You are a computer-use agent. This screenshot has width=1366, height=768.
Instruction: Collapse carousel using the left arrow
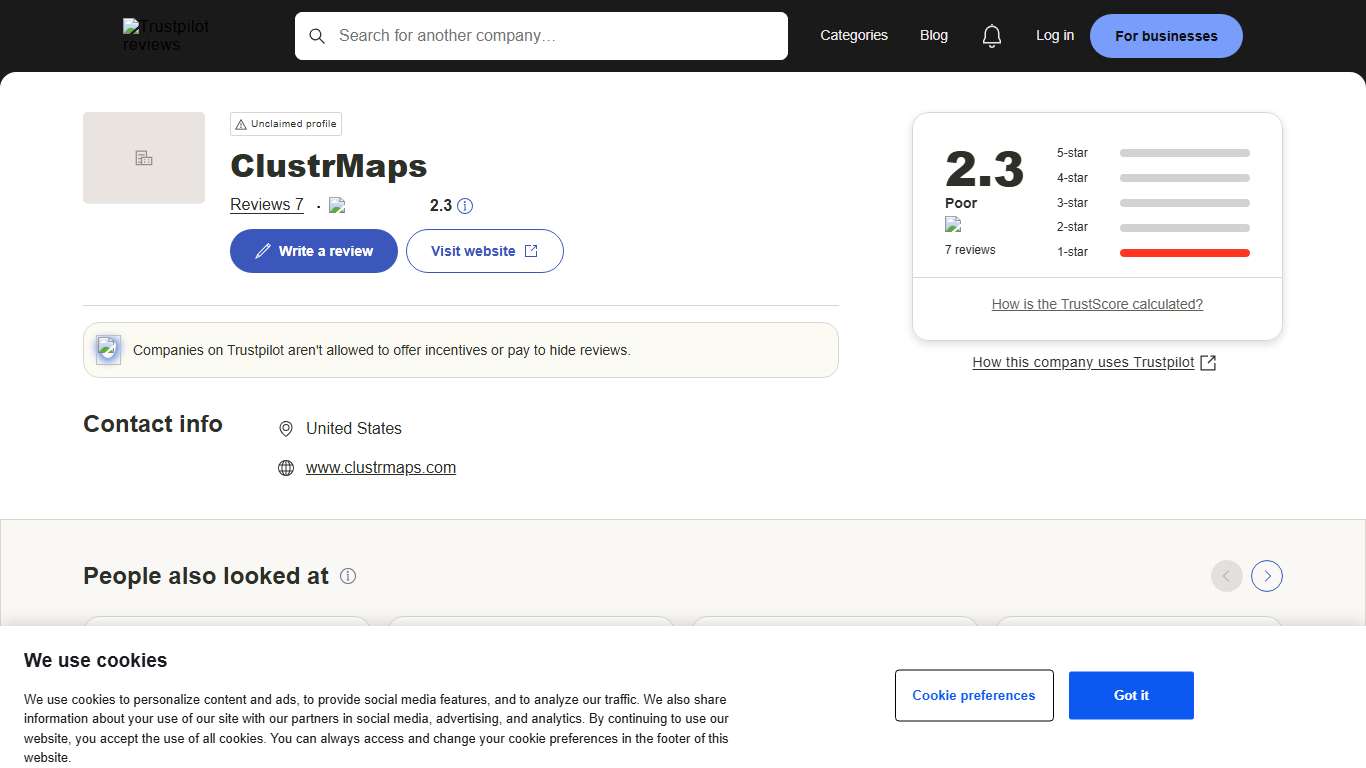click(x=1227, y=576)
